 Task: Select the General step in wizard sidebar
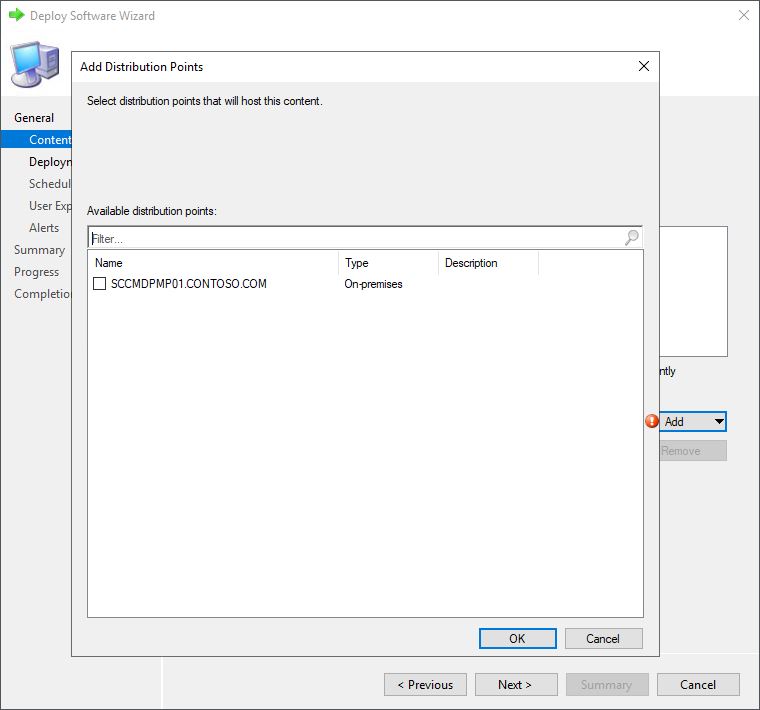[x=34, y=118]
